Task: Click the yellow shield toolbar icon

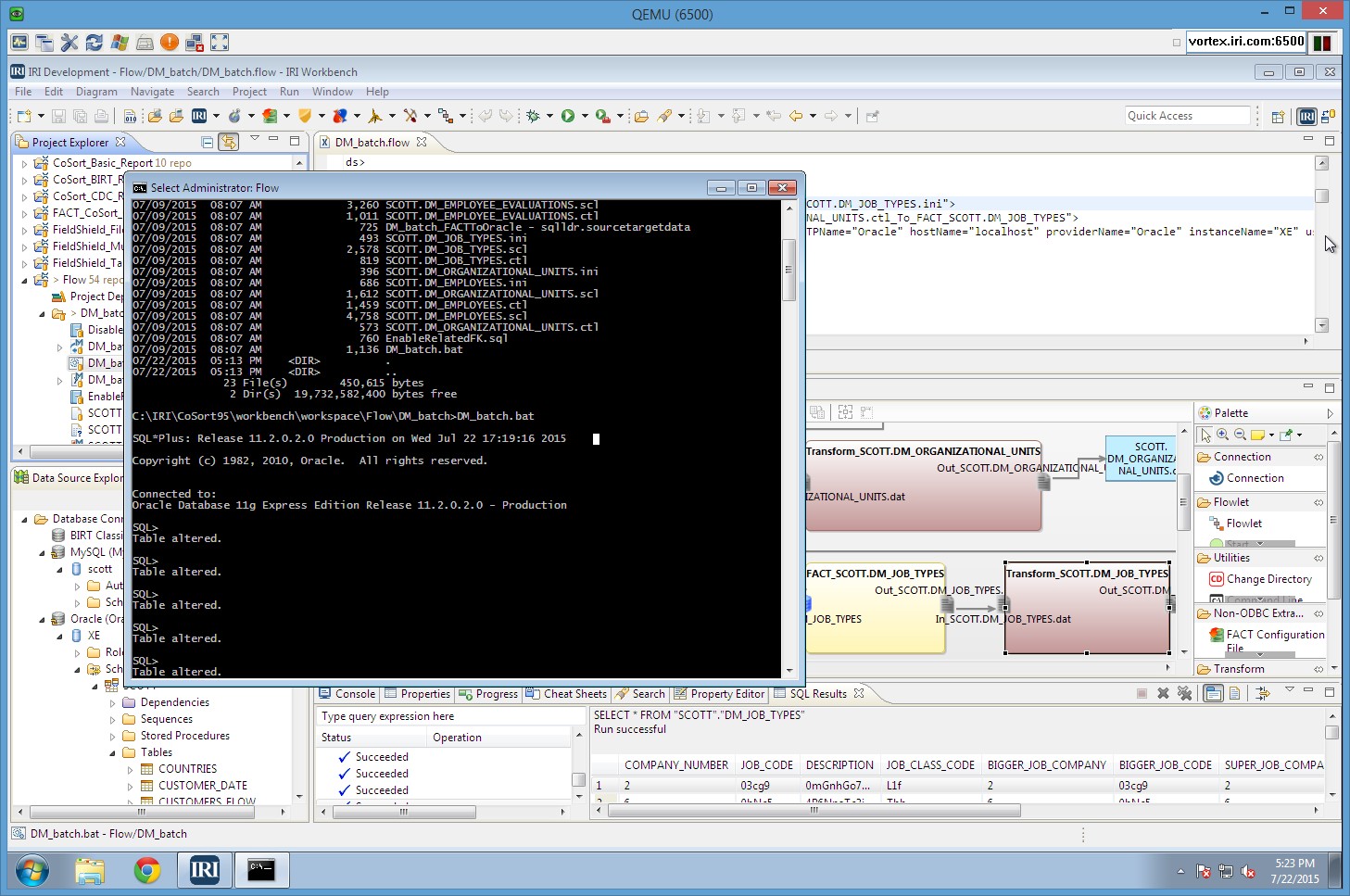Action: 305,116
